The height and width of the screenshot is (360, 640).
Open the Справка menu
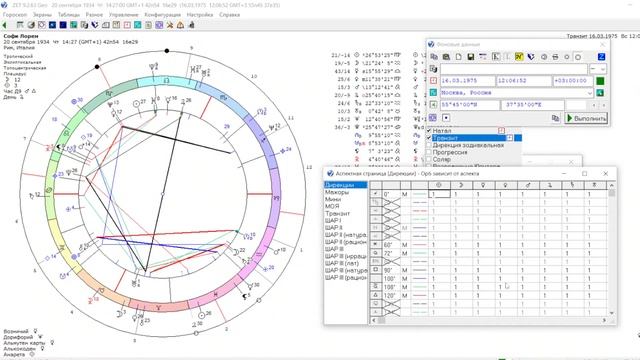pos(229,15)
